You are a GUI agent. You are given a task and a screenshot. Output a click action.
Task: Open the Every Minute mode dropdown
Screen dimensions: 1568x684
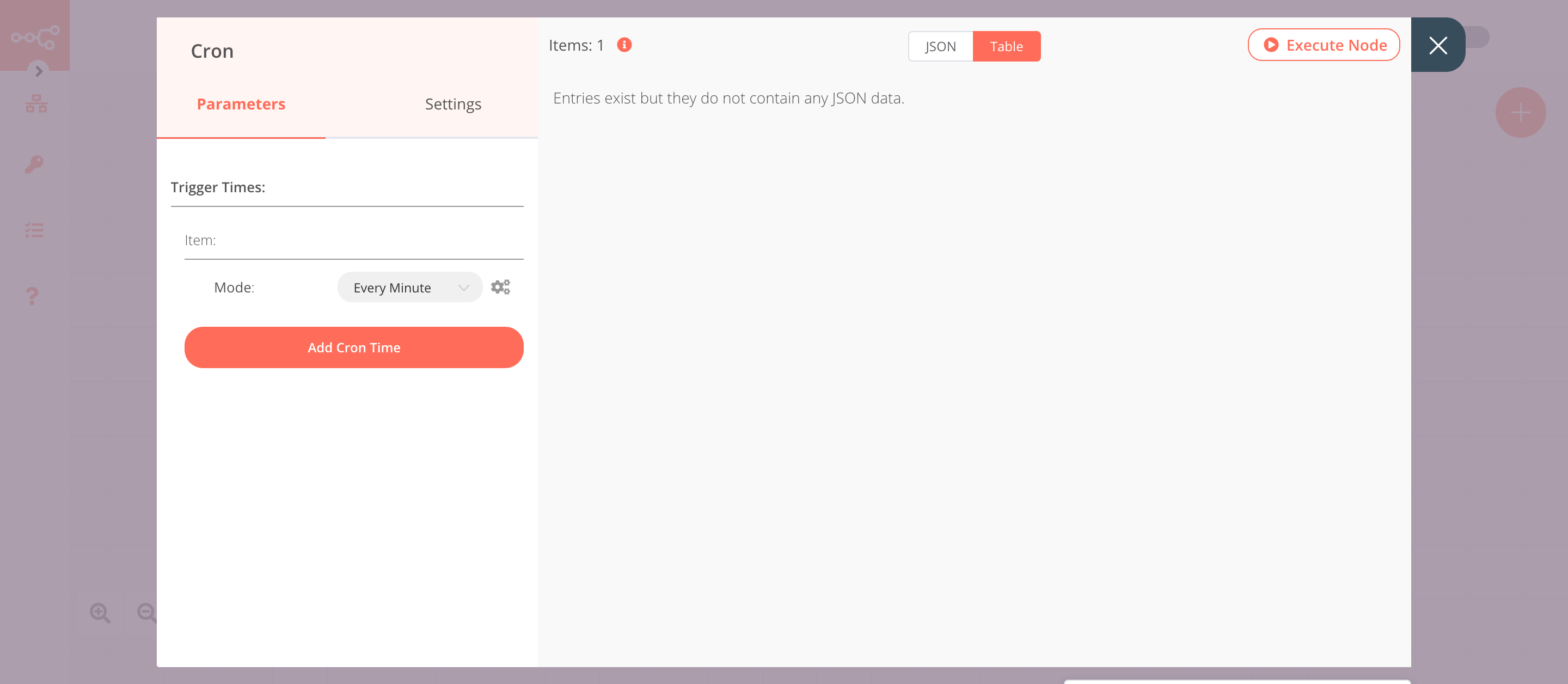(409, 287)
